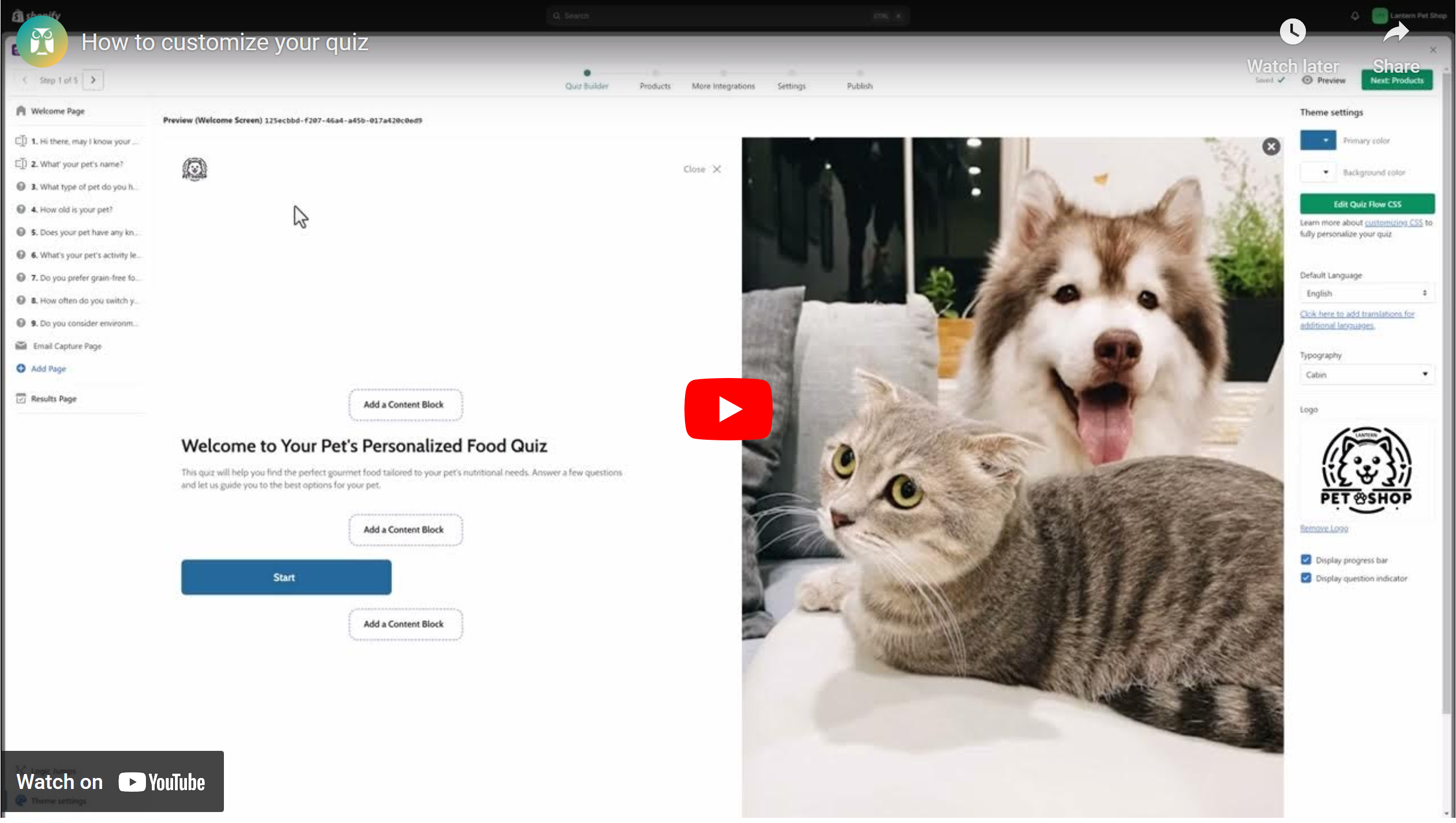Click the Welcome Page home icon
The height and width of the screenshot is (823, 1456).
pos(21,110)
